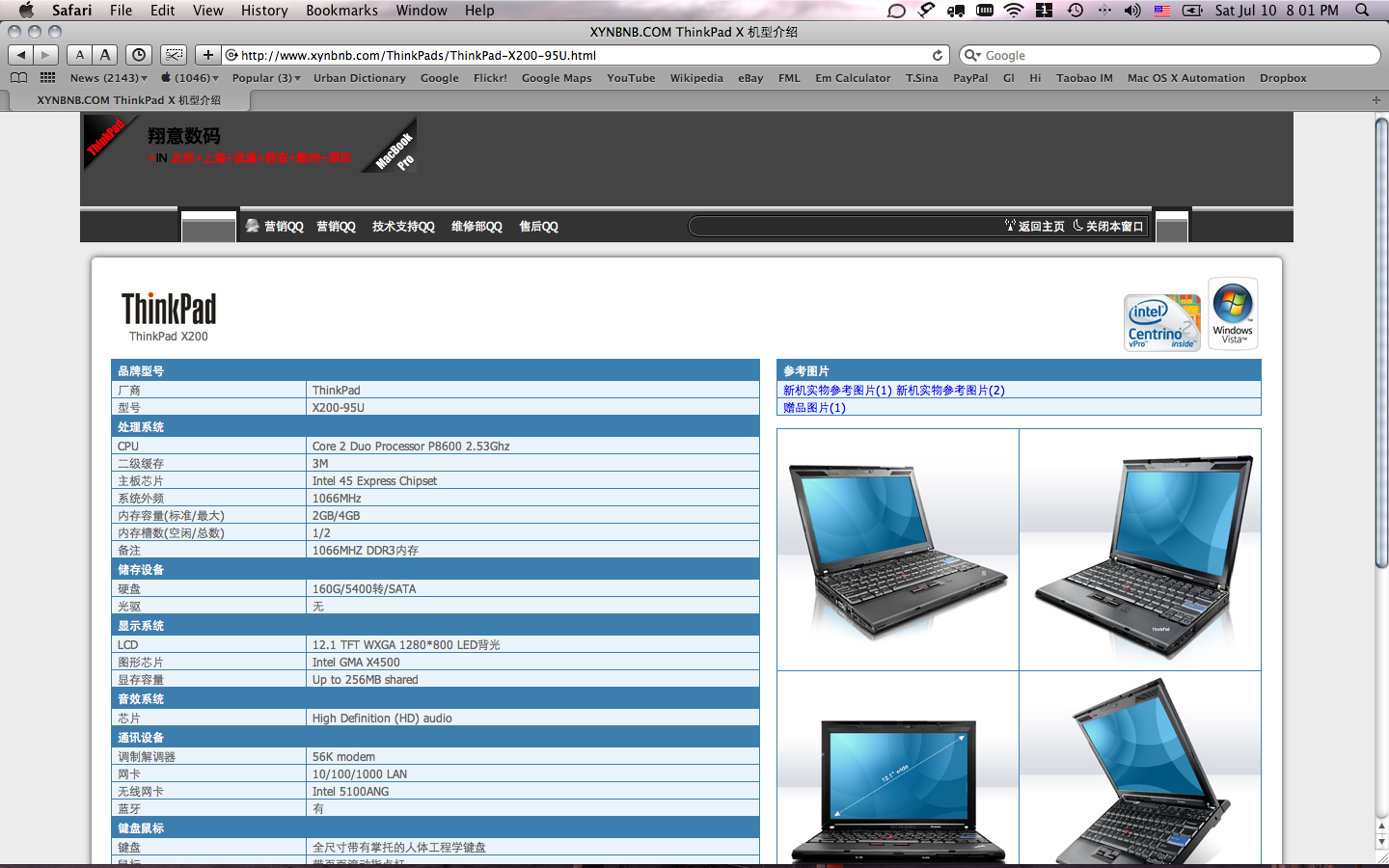Click the URL address field

(585, 55)
